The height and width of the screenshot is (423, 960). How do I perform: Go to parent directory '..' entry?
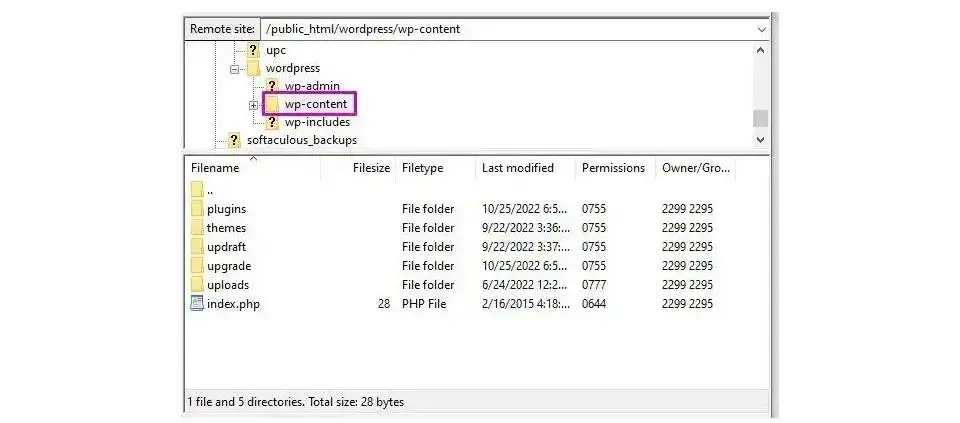pyautogui.click(x=210, y=190)
